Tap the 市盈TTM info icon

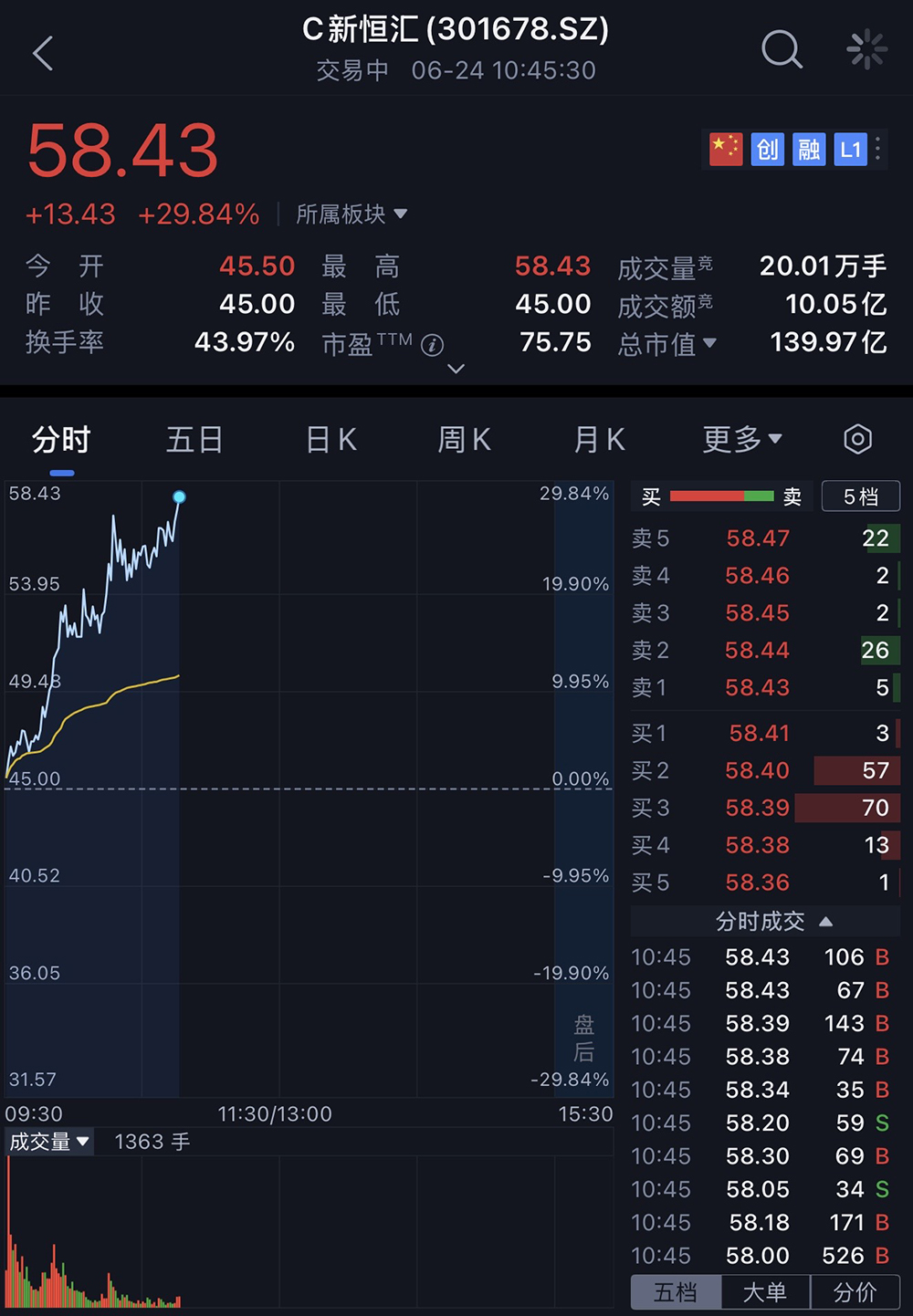433,344
